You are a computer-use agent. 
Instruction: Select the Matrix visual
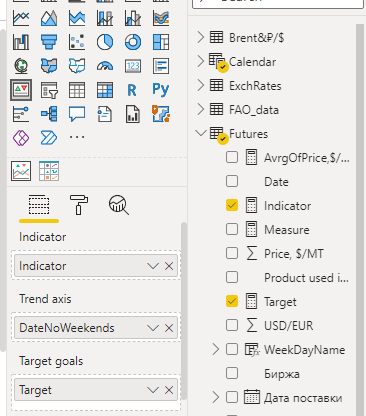coord(105,90)
